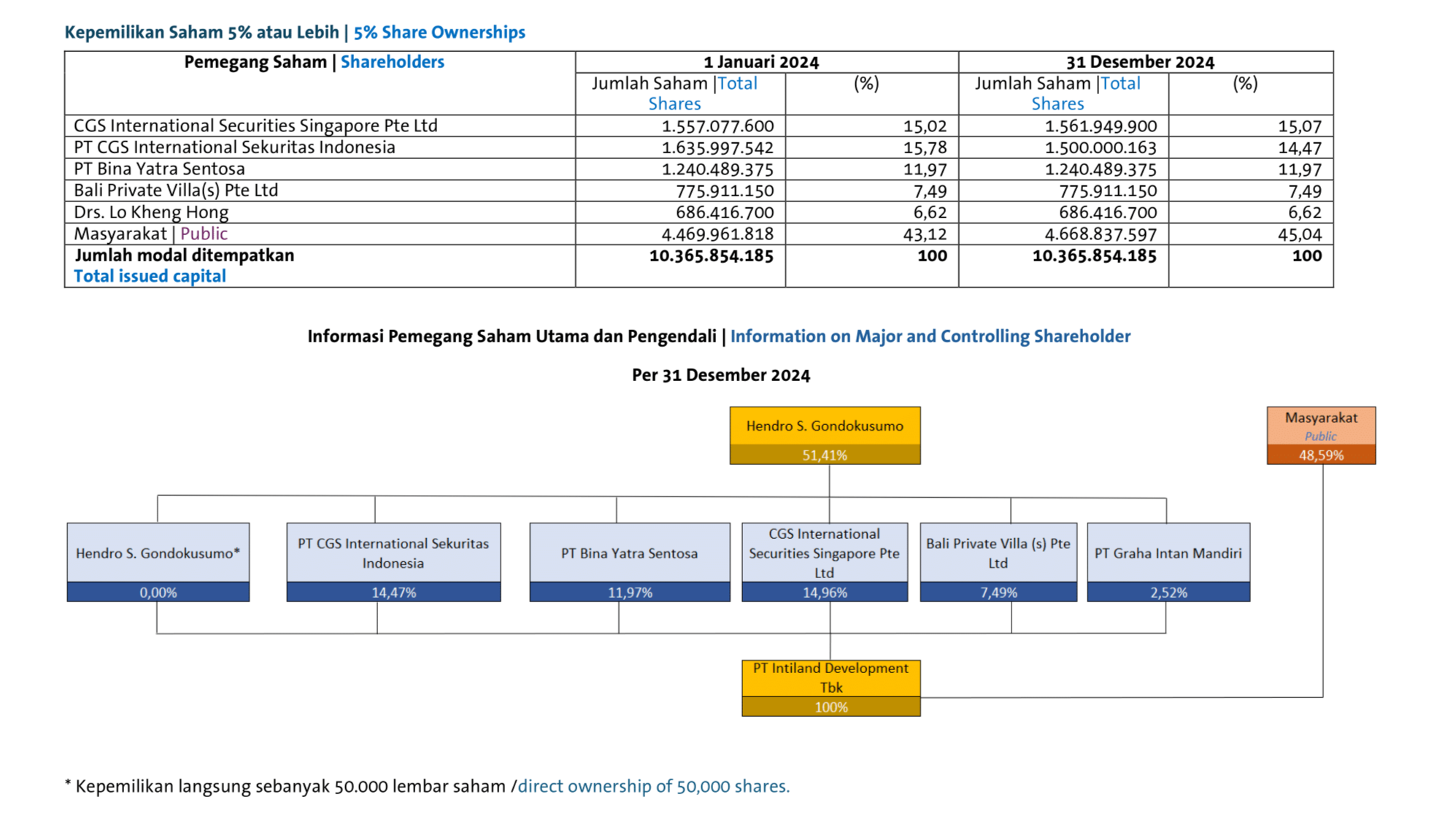1456x819 pixels.
Task: Click the 51,41% gold percentage bar
Action: 824,455
